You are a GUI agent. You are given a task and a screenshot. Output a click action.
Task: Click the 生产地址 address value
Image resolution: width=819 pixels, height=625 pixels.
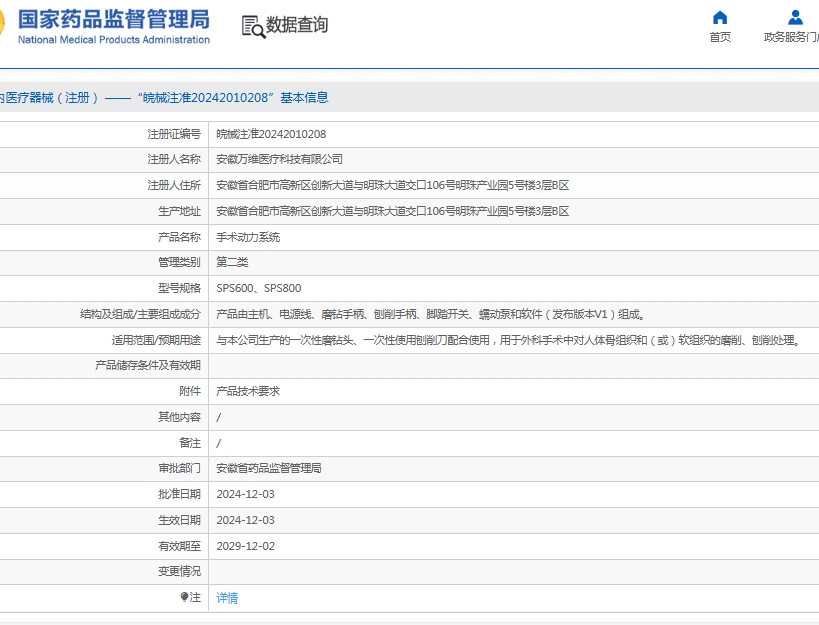(x=392, y=211)
